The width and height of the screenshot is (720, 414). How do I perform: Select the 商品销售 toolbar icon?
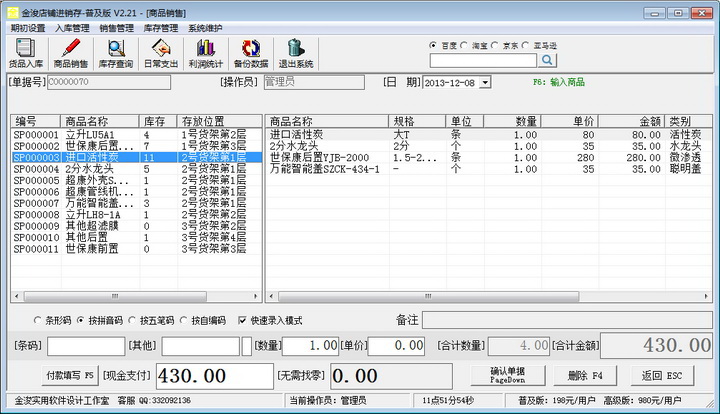(71, 54)
